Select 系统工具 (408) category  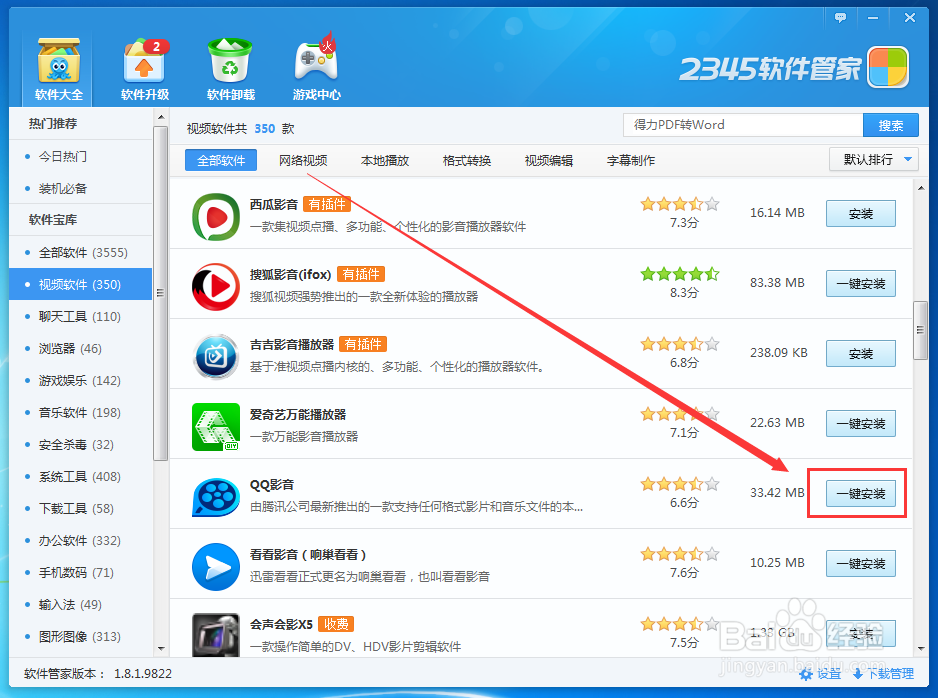[81, 476]
